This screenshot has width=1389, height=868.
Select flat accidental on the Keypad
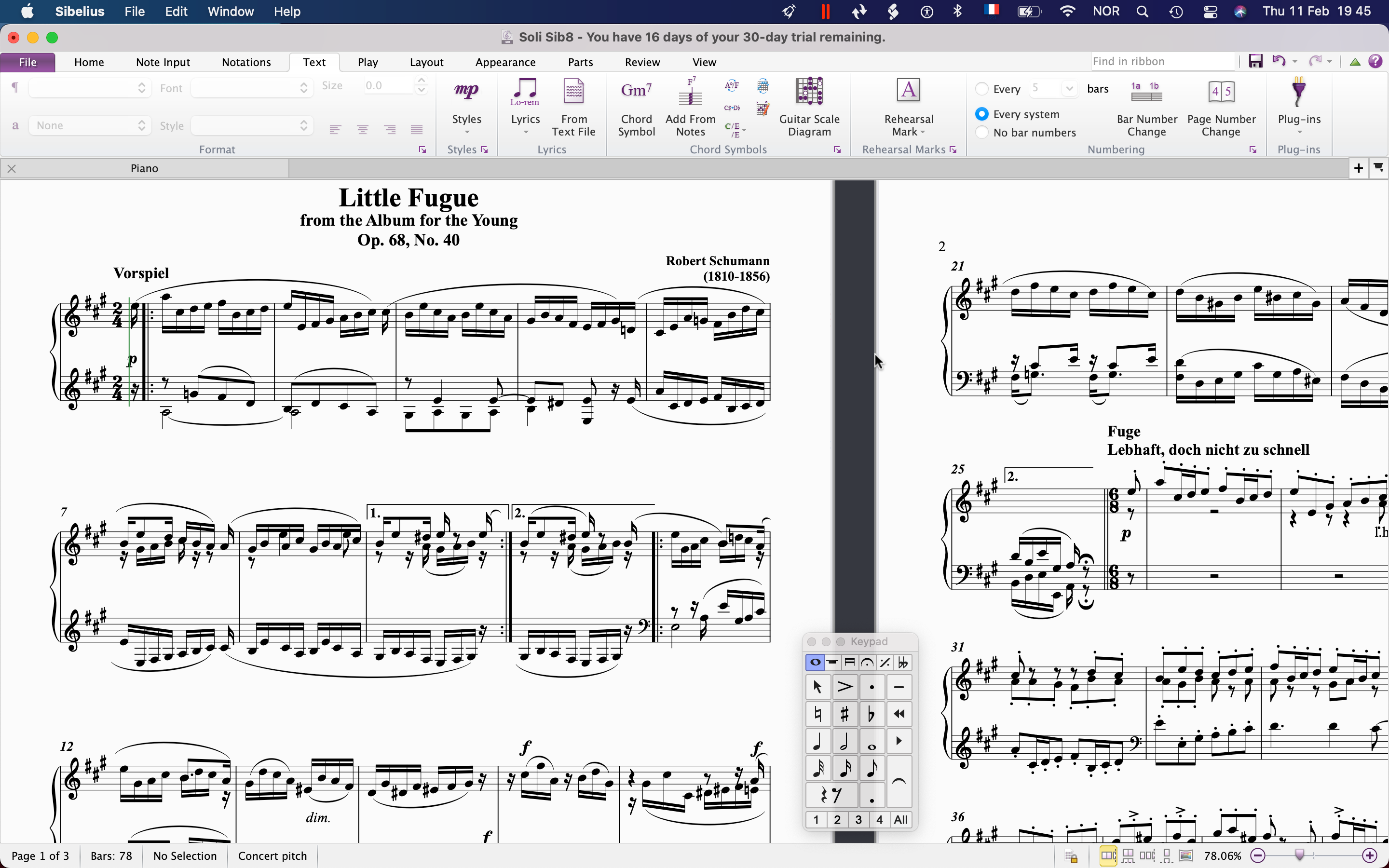[872, 714]
